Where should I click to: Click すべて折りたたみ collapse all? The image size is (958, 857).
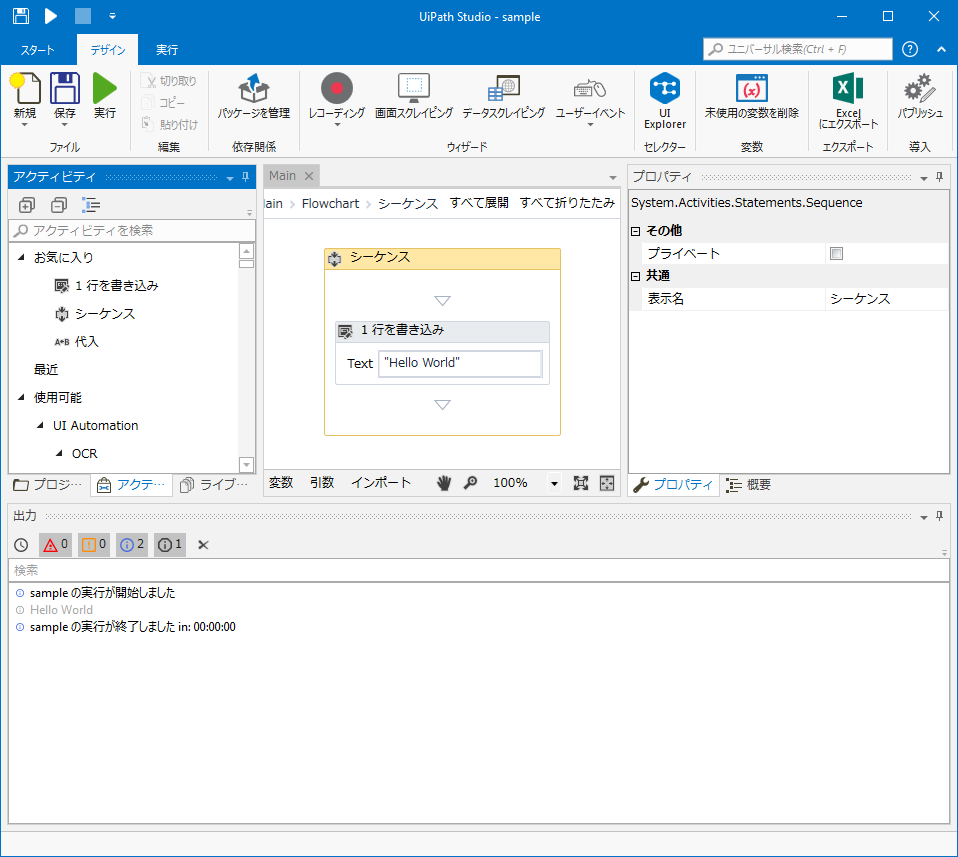tap(567, 203)
